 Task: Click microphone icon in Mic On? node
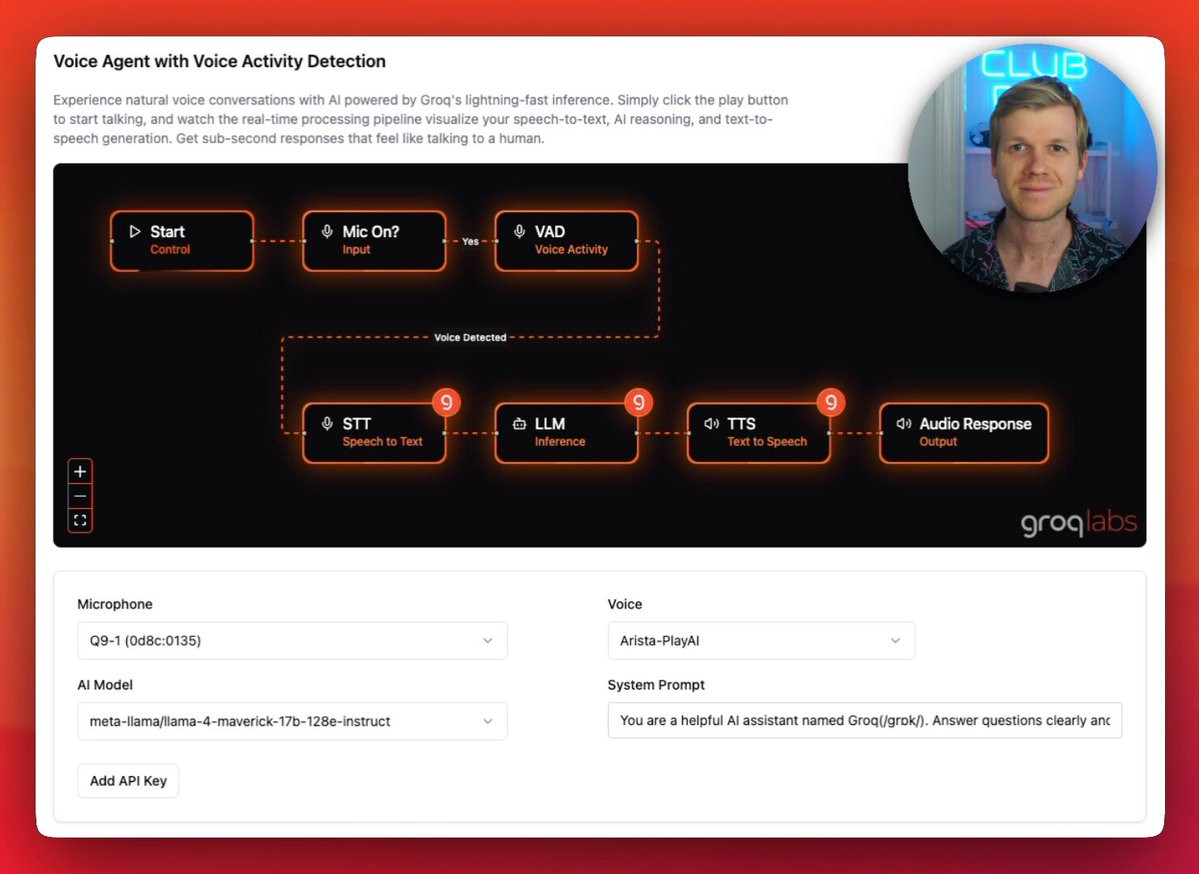[x=327, y=231]
